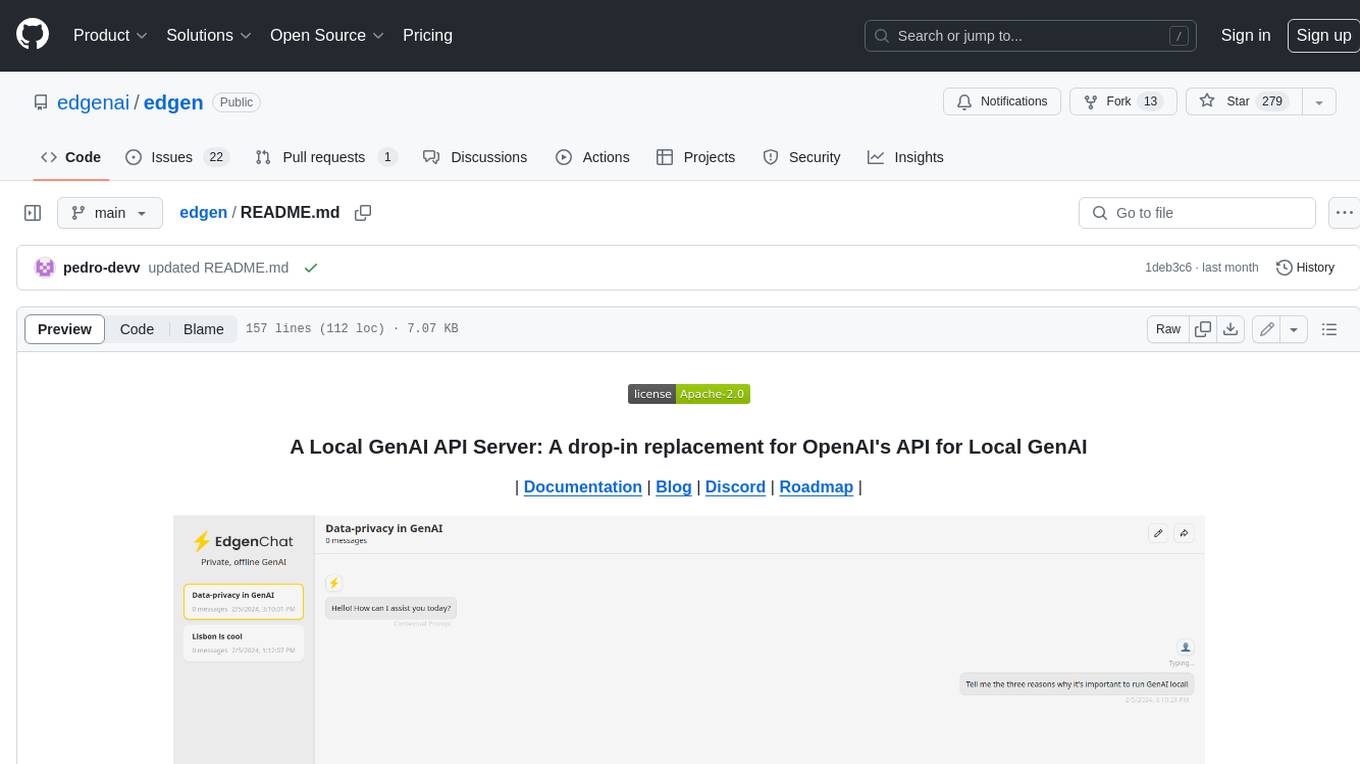Open the edgen repository link
1360x764 pixels.
173,102
